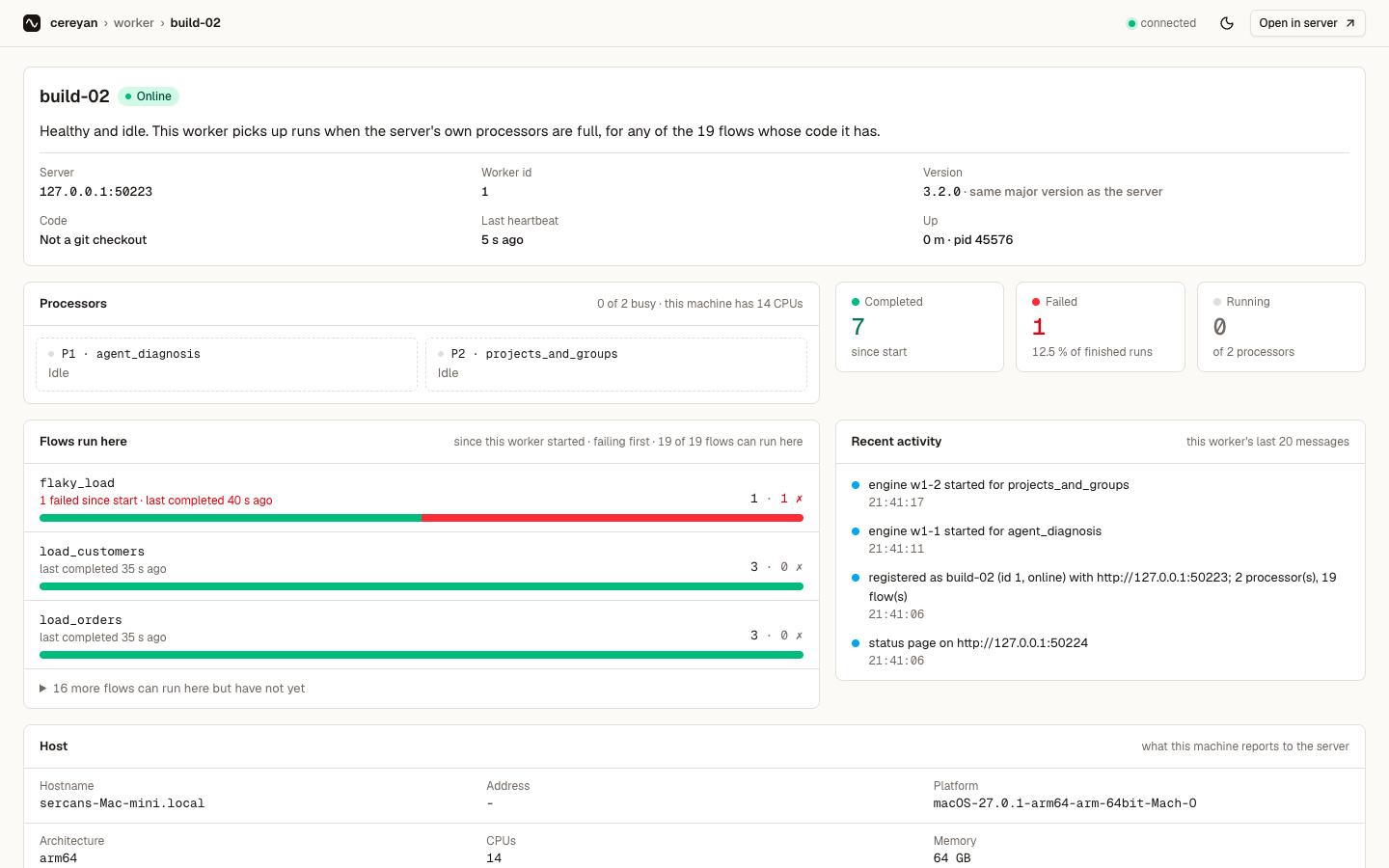The image size is (1389, 868).
Task: Click load_orders failure cross icon
Action: [x=799, y=636]
